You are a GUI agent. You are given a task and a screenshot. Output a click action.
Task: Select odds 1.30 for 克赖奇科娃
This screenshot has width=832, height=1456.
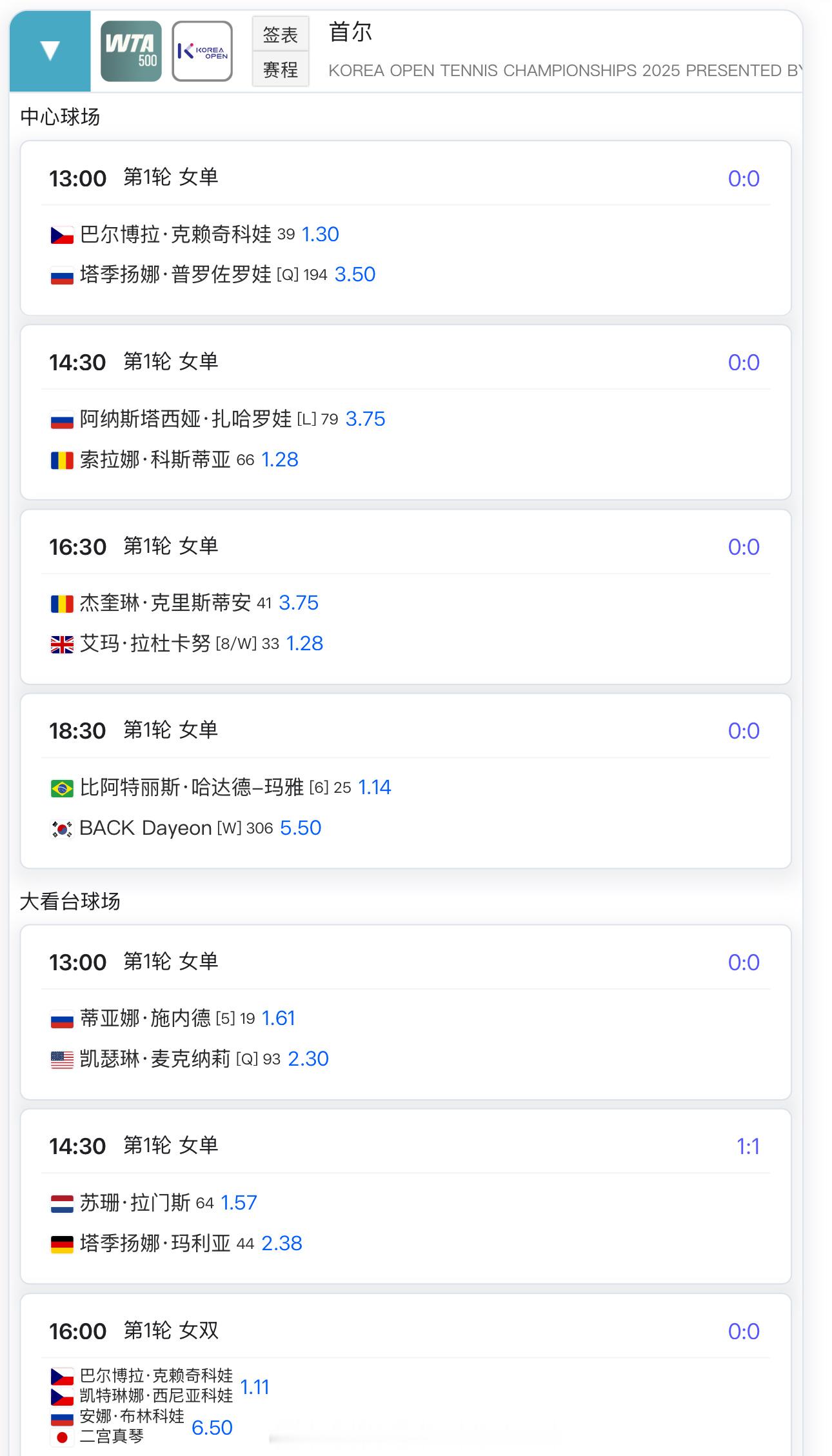click(320, 234)
